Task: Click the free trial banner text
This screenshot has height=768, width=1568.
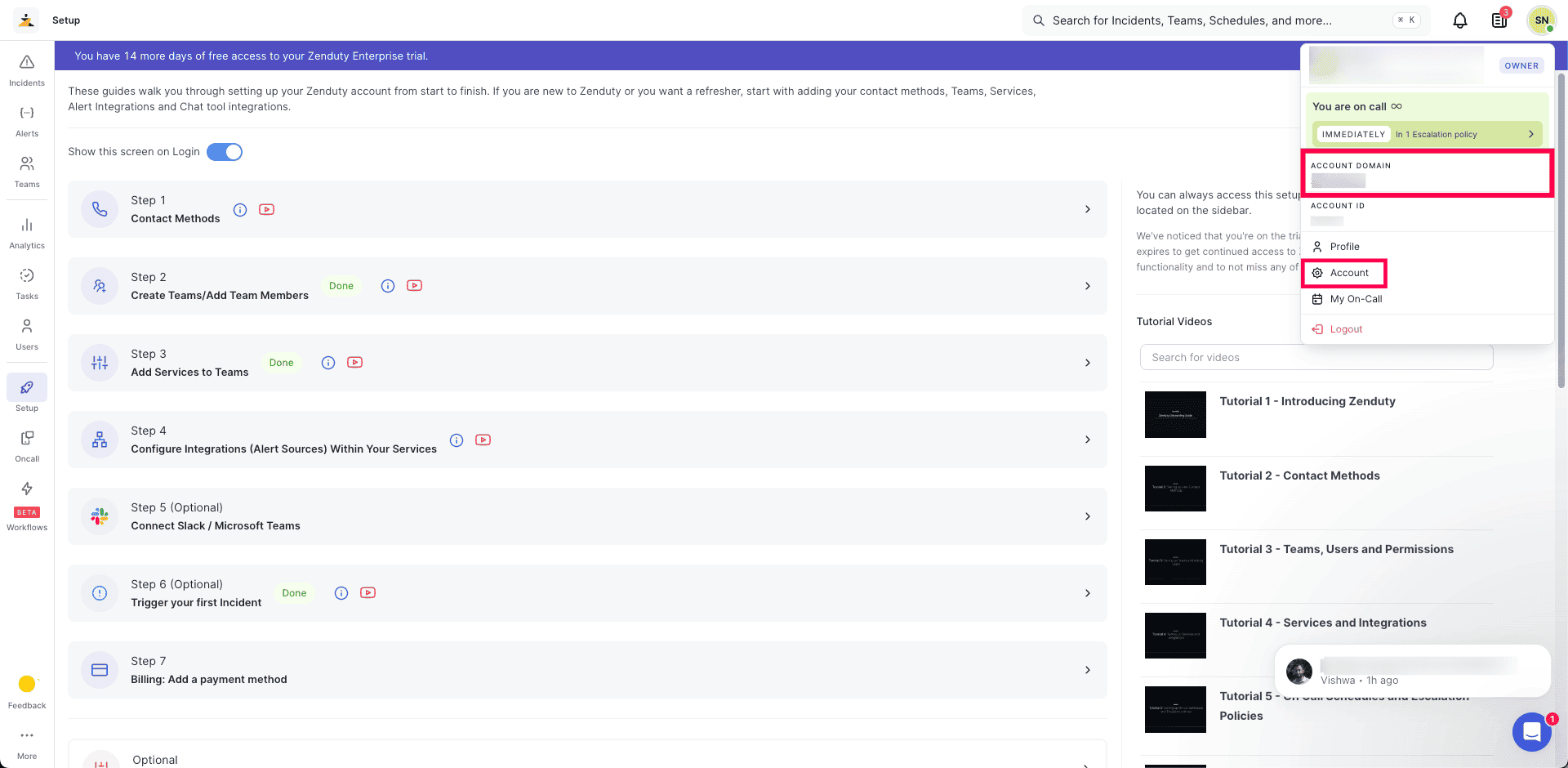Action: click(x=251, y=56)
